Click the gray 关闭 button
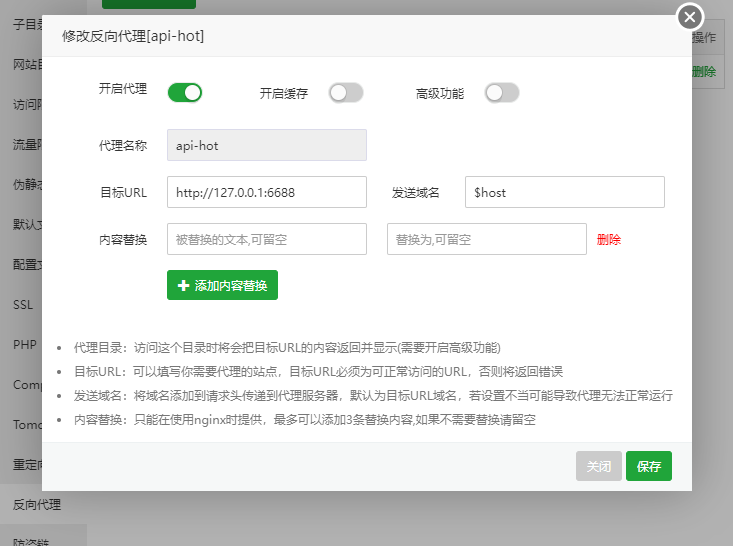733x546 pixels. pos(599,466)
